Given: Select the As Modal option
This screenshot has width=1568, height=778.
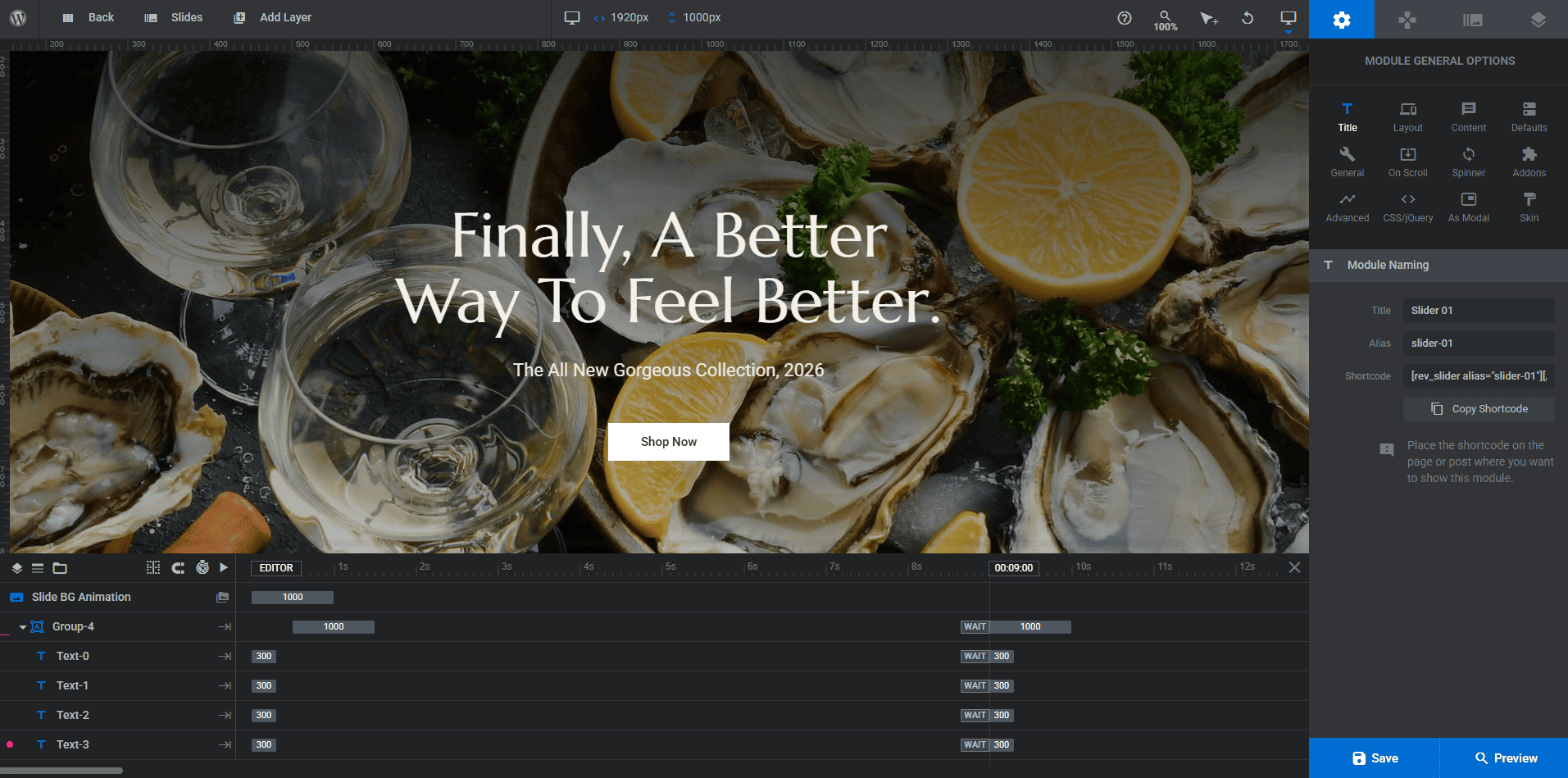Looking at the screenshot, I should point(1468,207).
